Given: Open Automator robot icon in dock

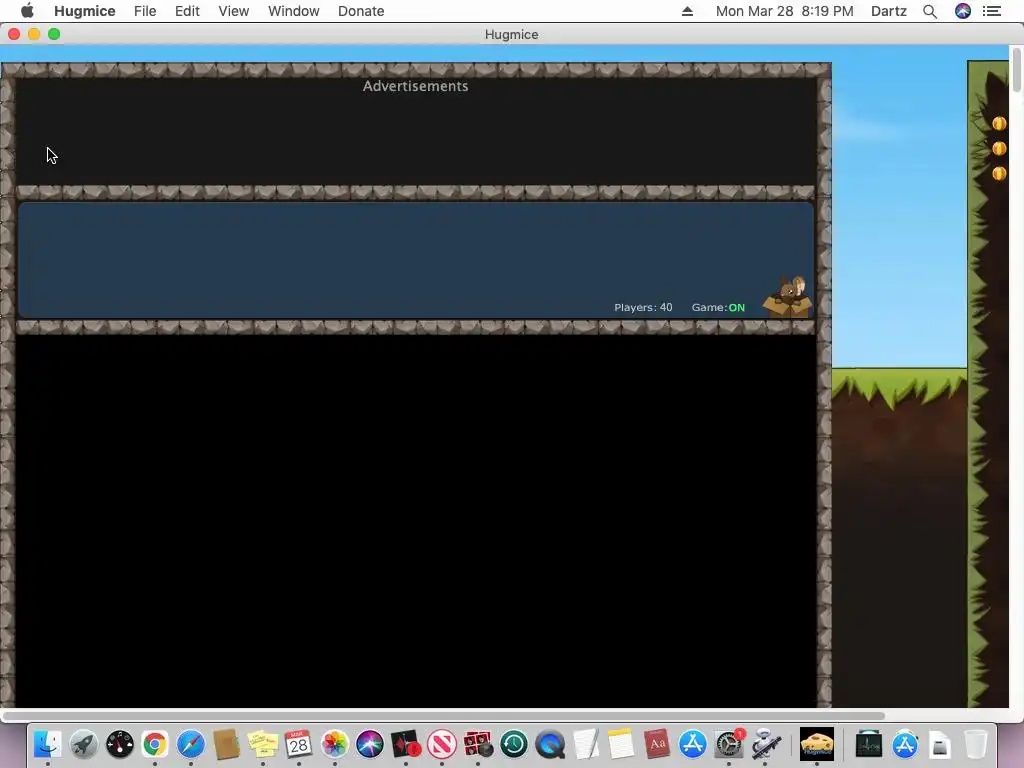Looking at the screenshot, I should click(765, 744).
